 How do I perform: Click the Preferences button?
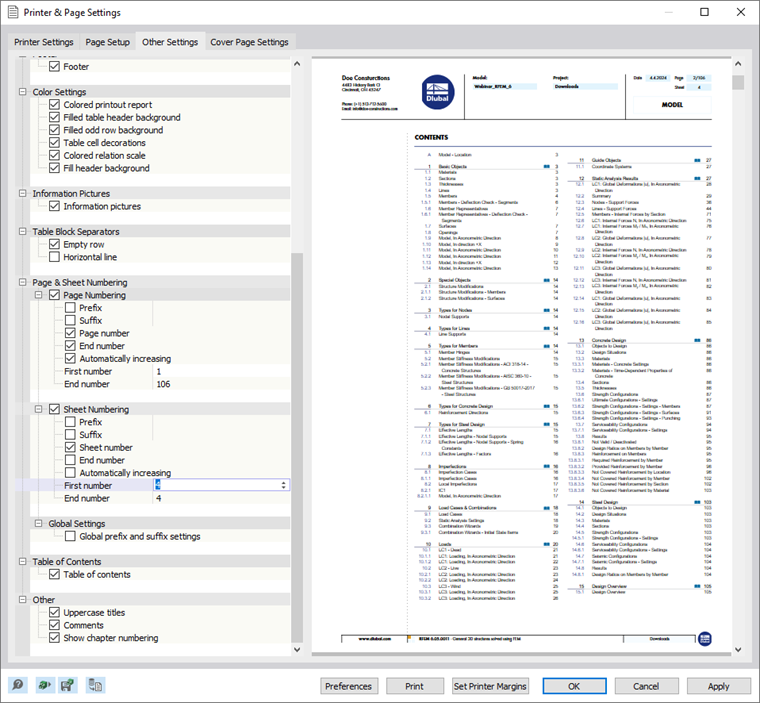(348, 686)
